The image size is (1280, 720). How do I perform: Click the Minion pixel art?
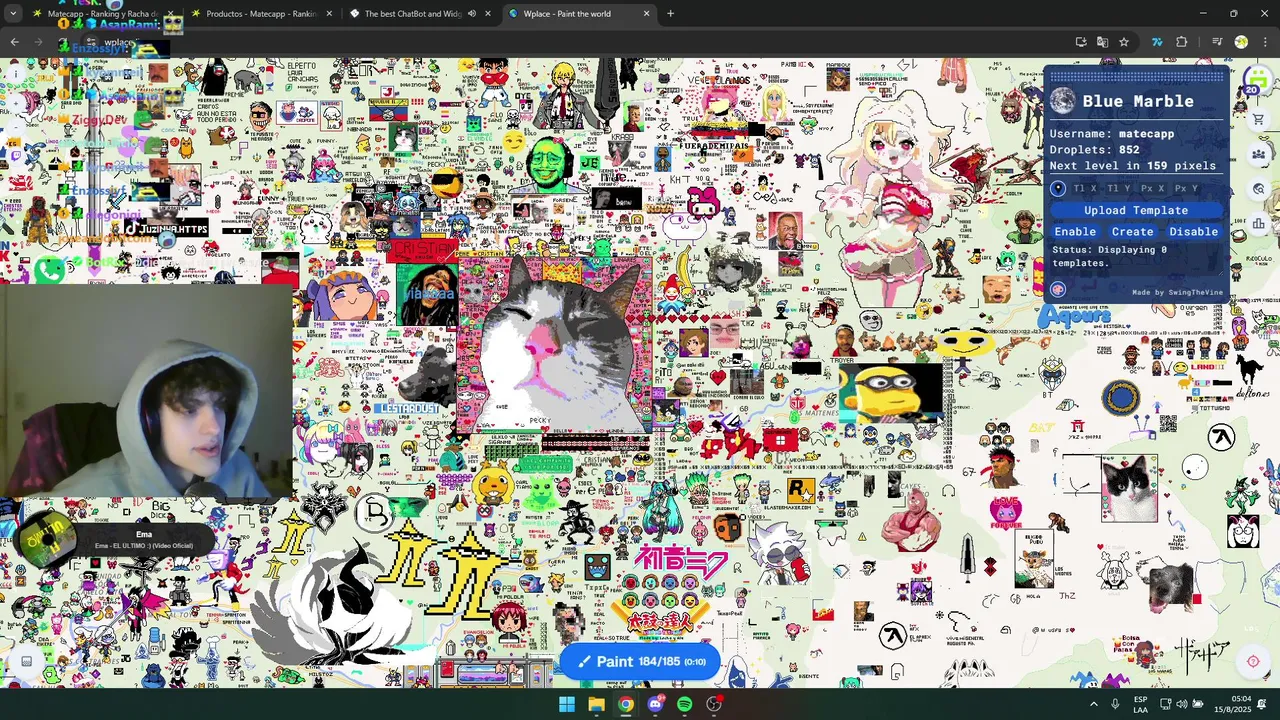click(890, 391)
